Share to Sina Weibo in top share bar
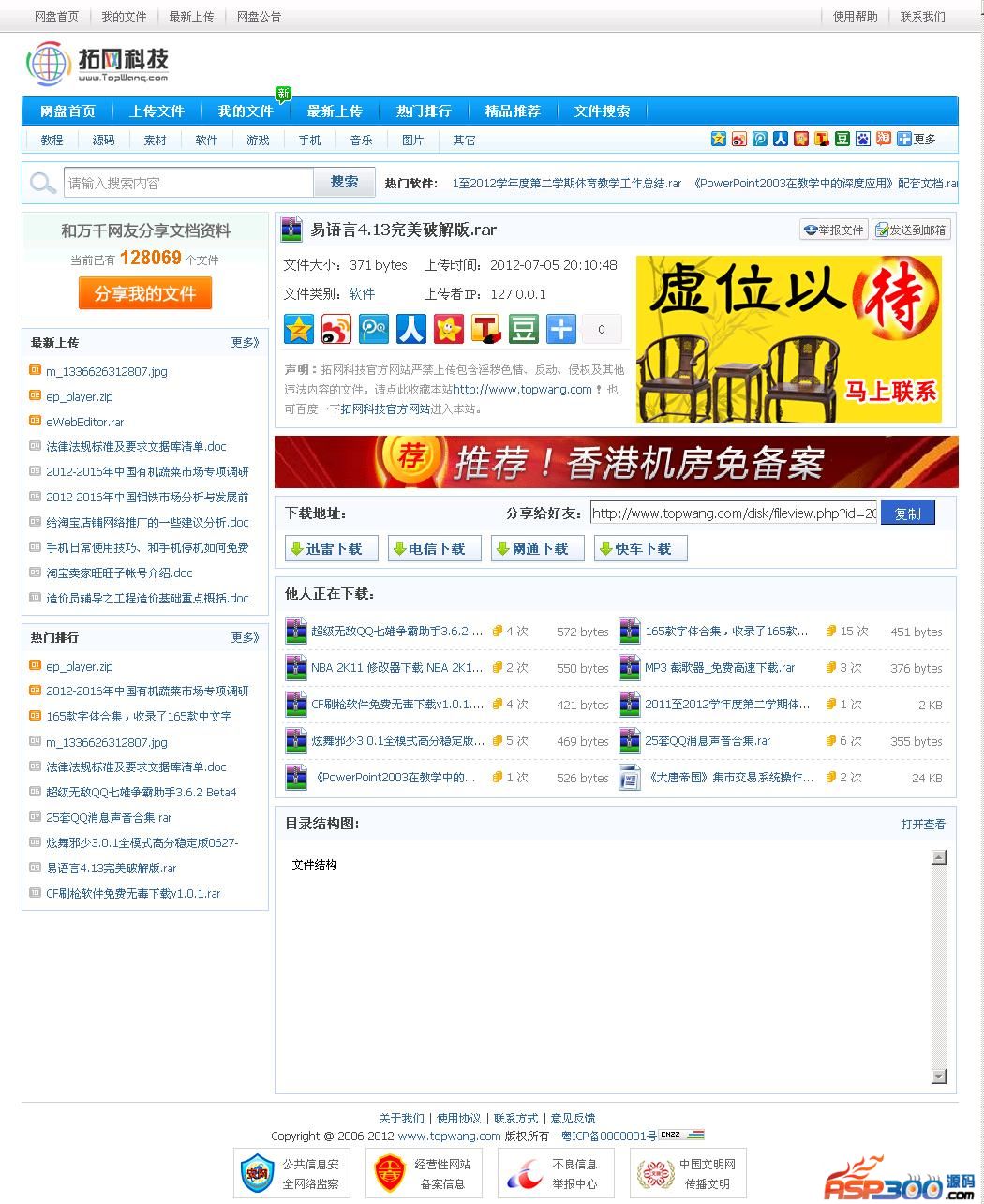This screenshot has width=984, height=1204. click(739, 139)
